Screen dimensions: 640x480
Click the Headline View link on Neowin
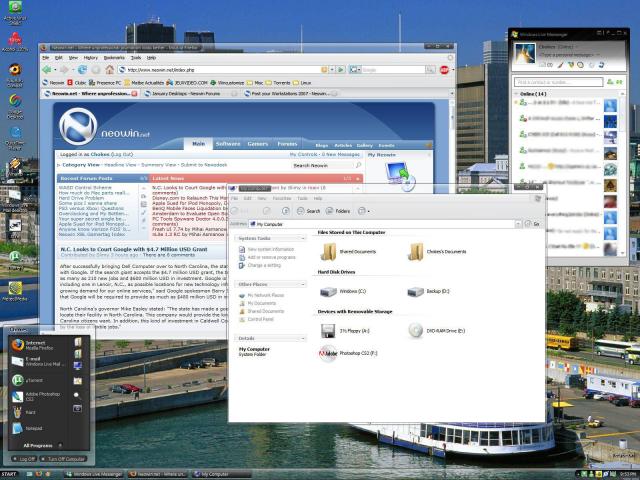click(120, 165)
